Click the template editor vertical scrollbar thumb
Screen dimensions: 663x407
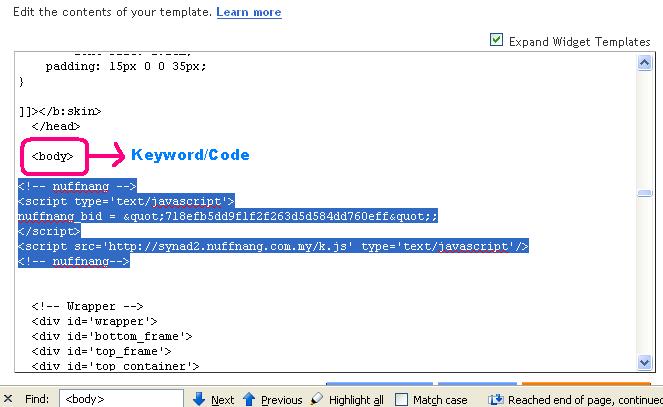click(x=644, y=193)
